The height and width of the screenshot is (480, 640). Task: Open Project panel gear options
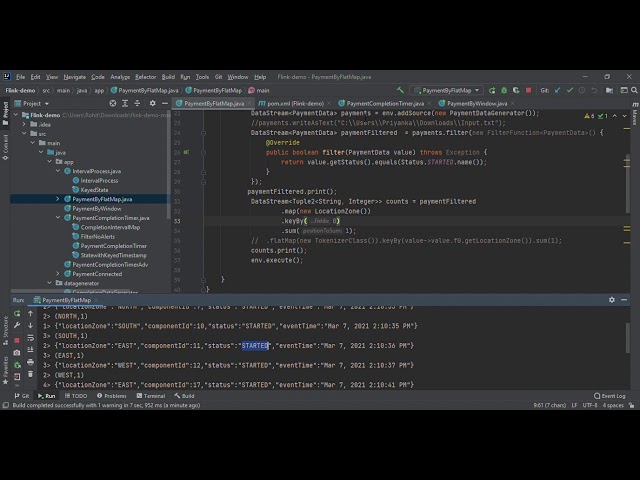[152, 103]
